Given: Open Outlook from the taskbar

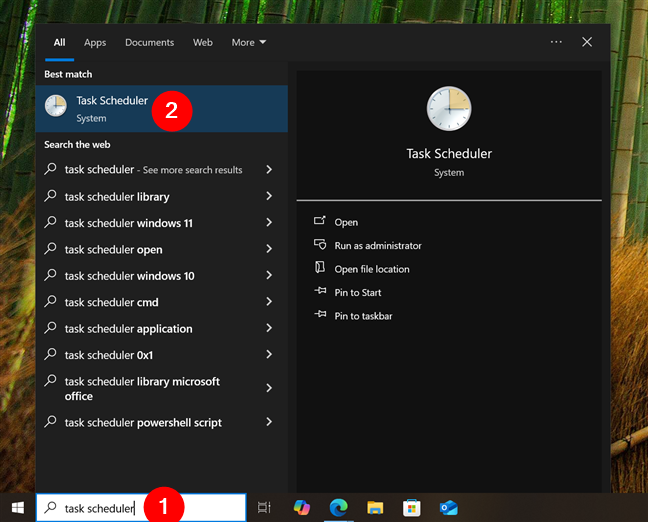Looking at the screenshot, I should (448, 508).
